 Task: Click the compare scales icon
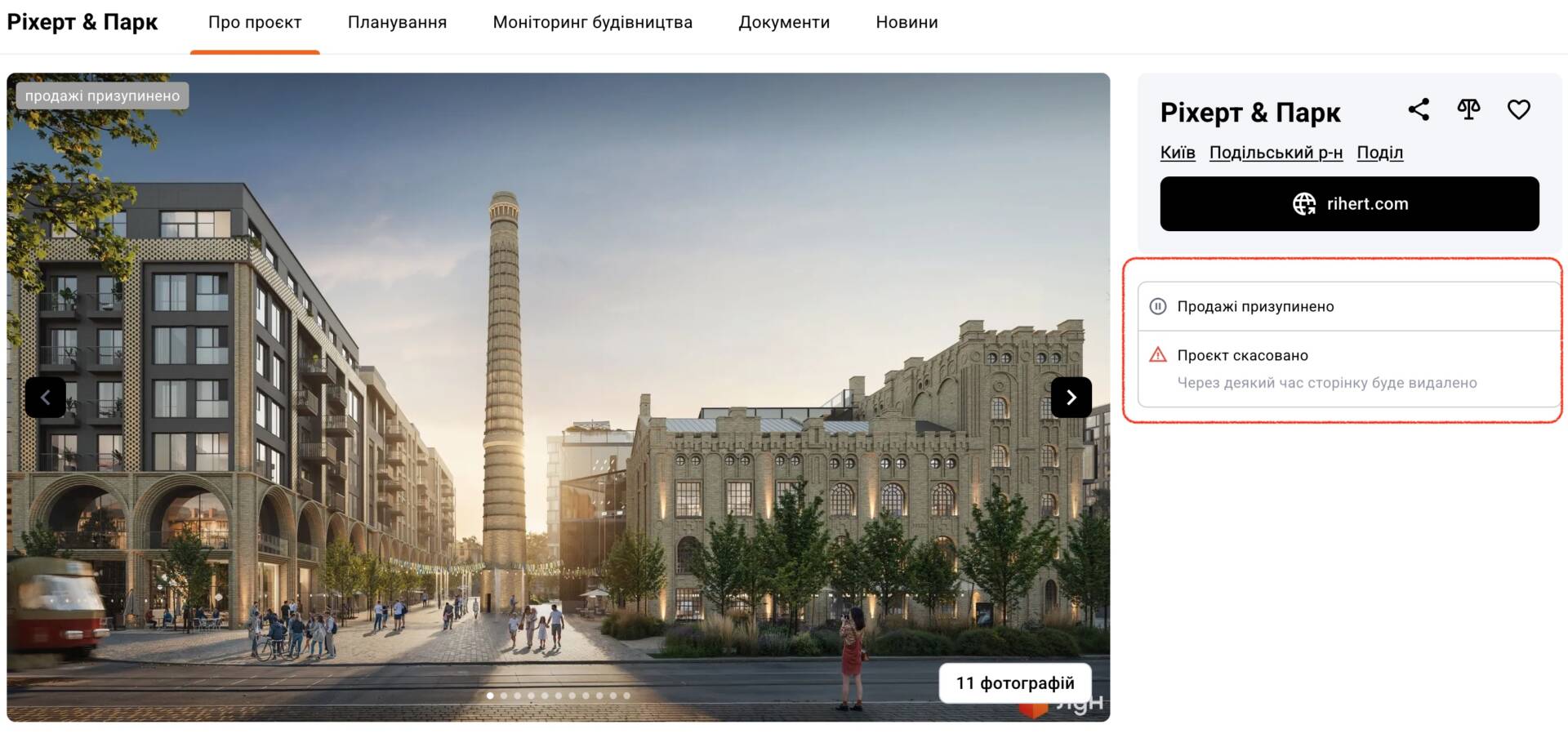coord(1468,110)
